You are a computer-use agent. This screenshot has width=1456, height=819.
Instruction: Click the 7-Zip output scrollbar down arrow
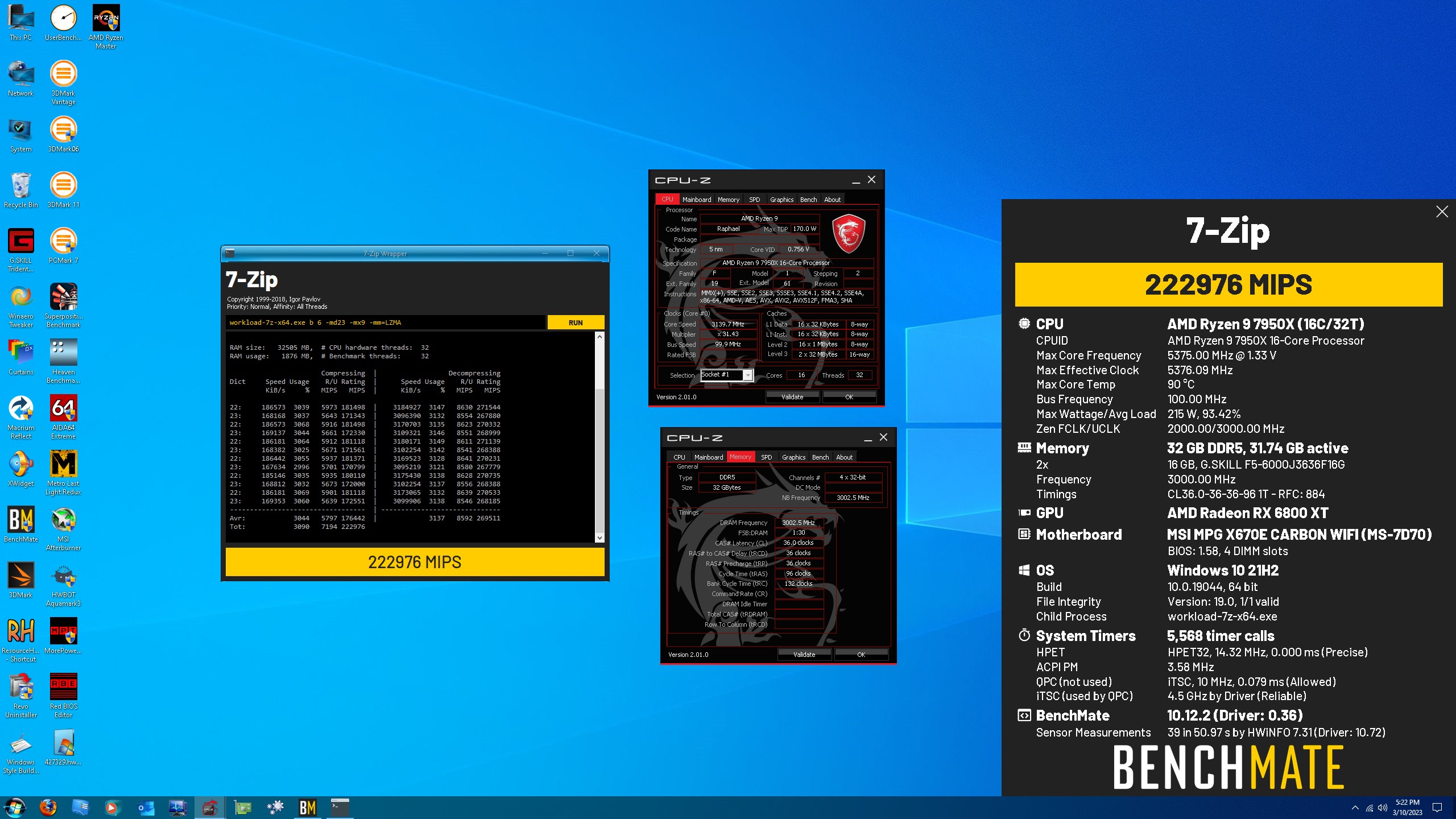pos(599,537)
